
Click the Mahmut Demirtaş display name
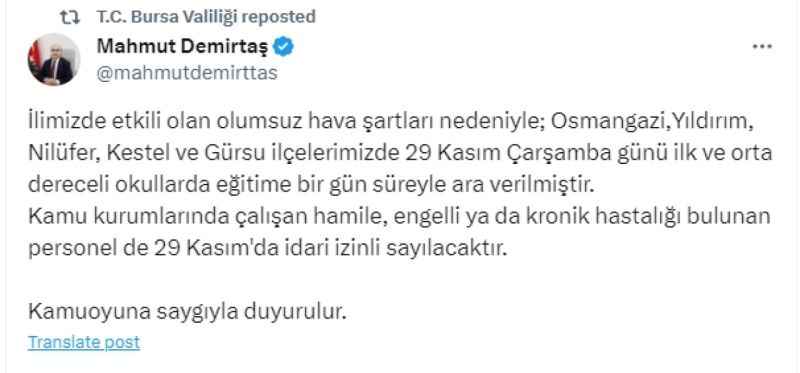point(182,47)
